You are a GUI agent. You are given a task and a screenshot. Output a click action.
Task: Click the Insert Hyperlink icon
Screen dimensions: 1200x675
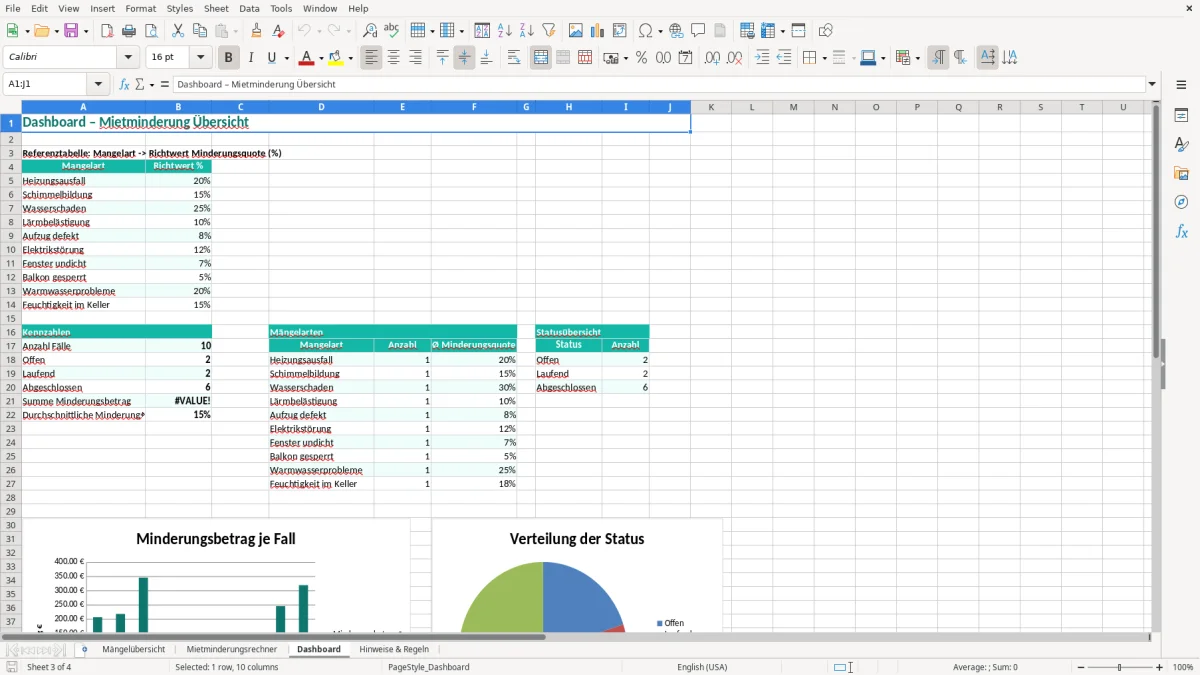[677, 31]
